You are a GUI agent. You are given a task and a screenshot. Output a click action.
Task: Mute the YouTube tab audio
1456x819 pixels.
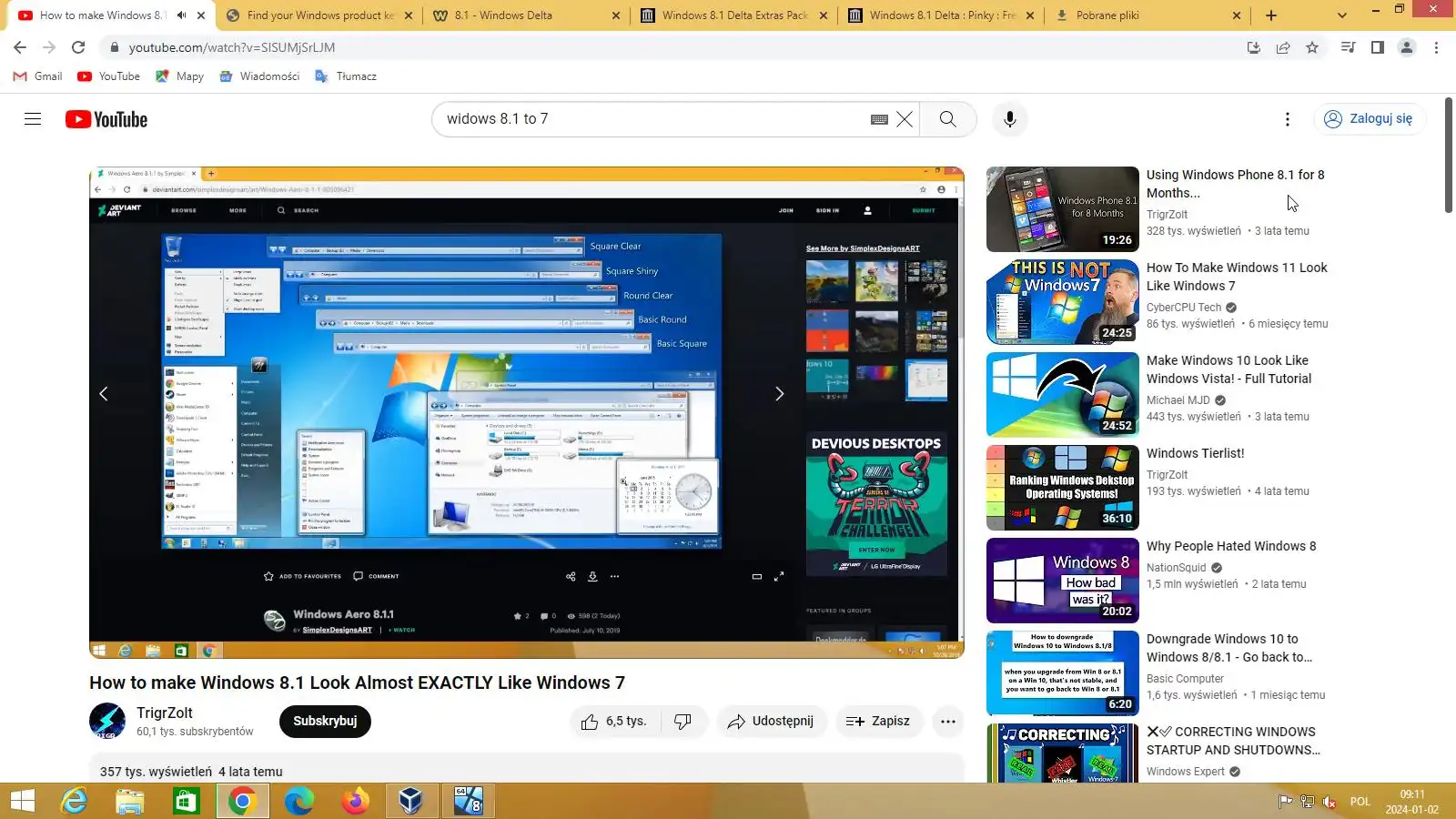181,15
